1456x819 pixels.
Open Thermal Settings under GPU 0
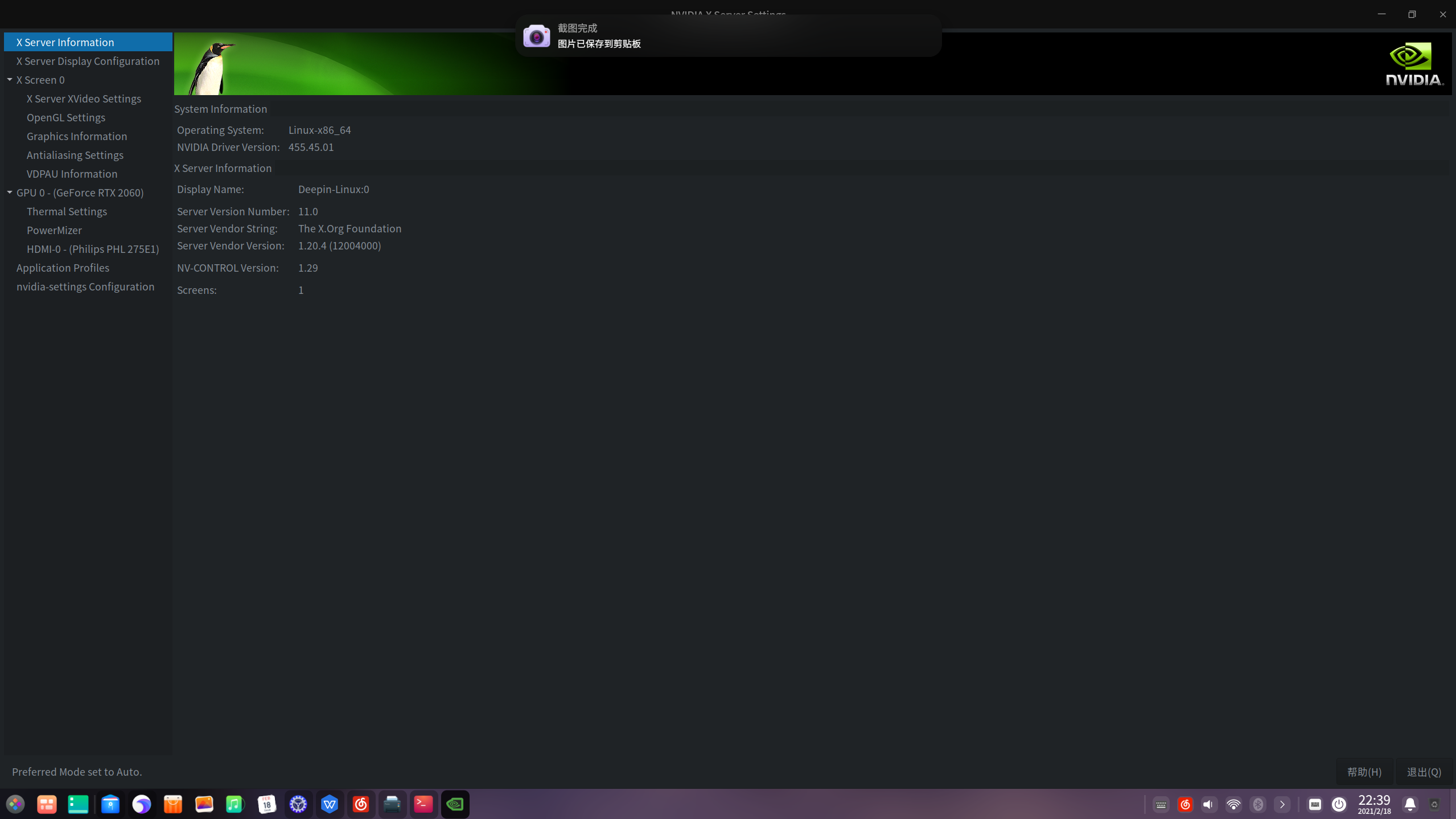point(67,211)
